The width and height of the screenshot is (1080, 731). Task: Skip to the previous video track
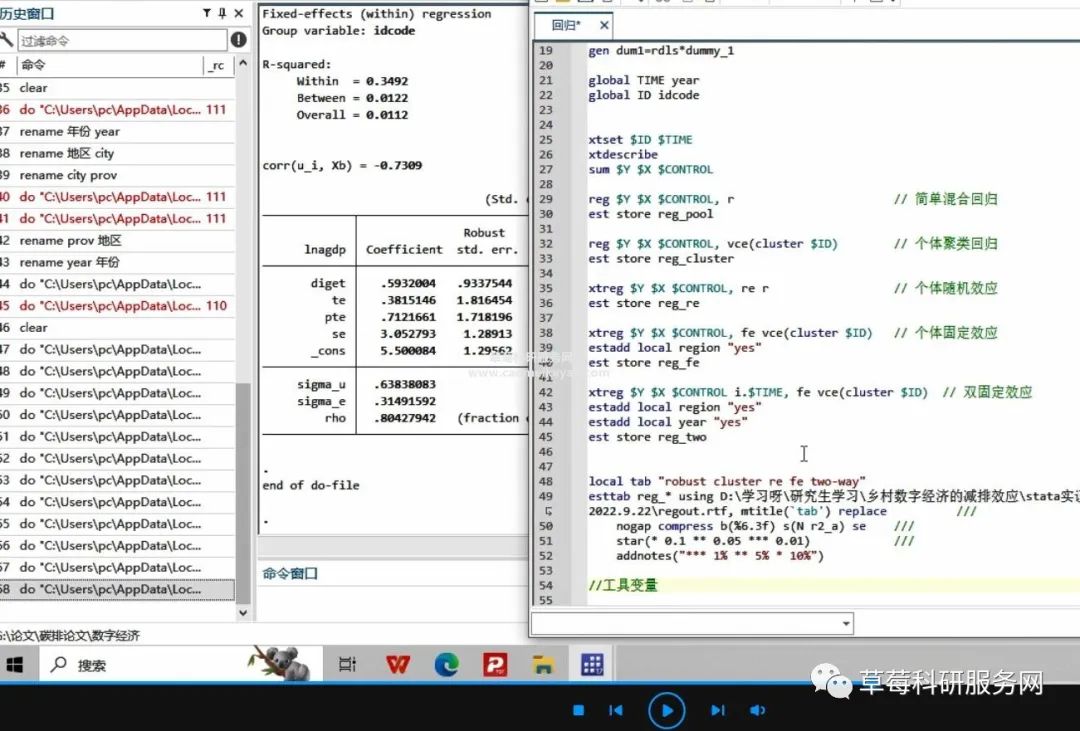616,710
